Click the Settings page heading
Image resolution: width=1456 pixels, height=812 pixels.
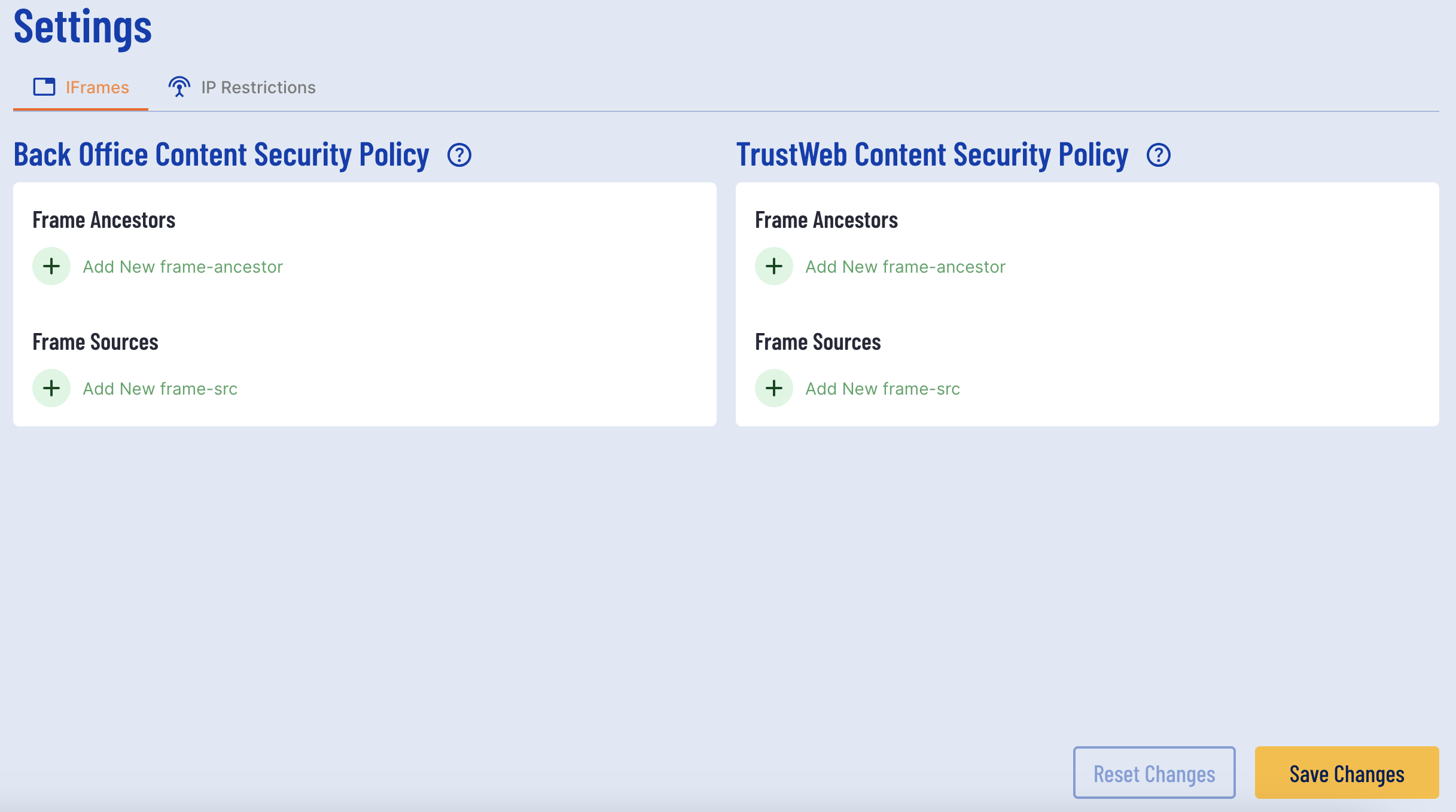pyautogui.click(x=83, y=28)
